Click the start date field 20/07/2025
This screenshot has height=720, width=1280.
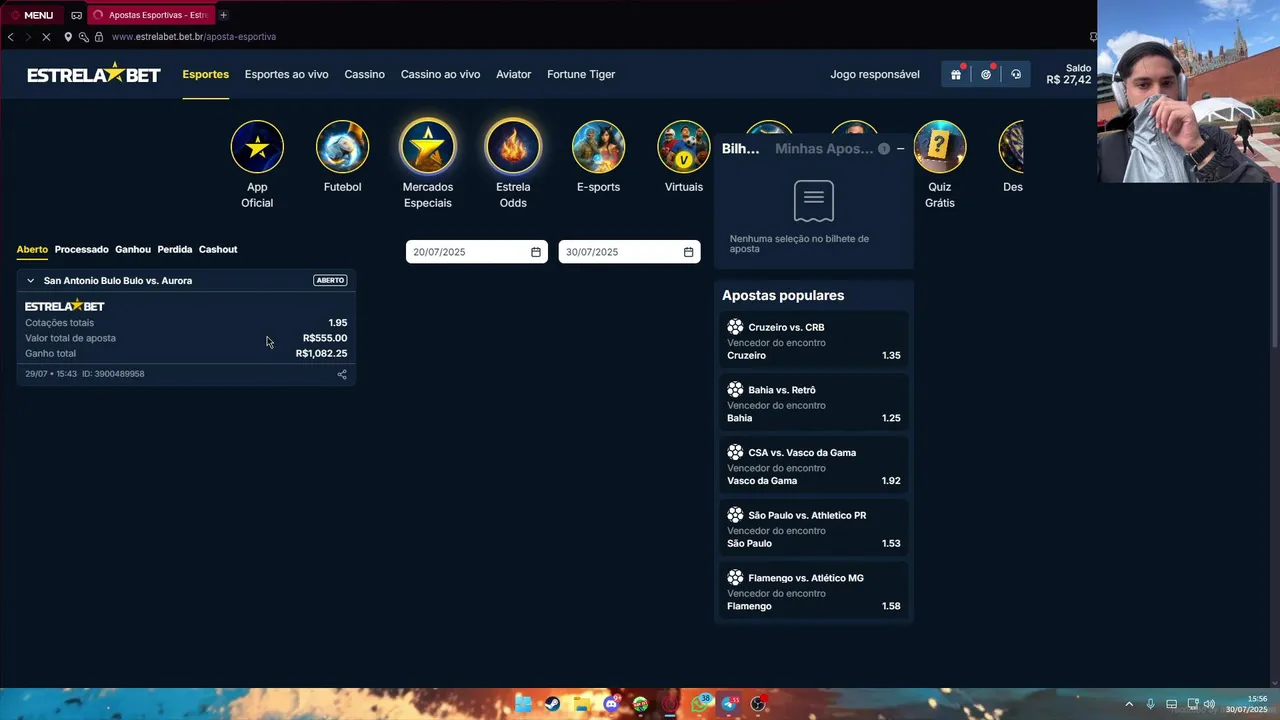point(477,252)
